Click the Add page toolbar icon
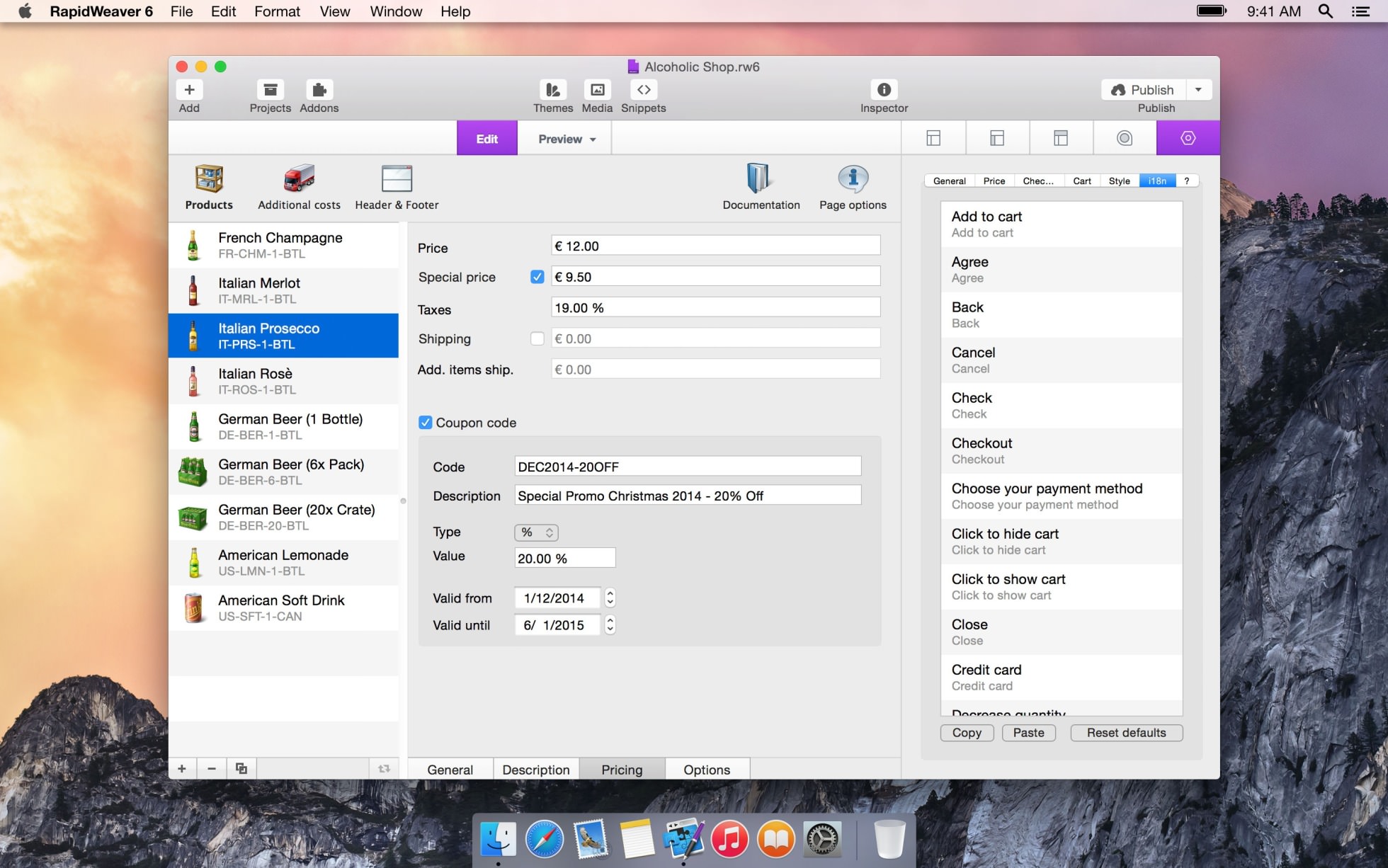 coord(189,90)
